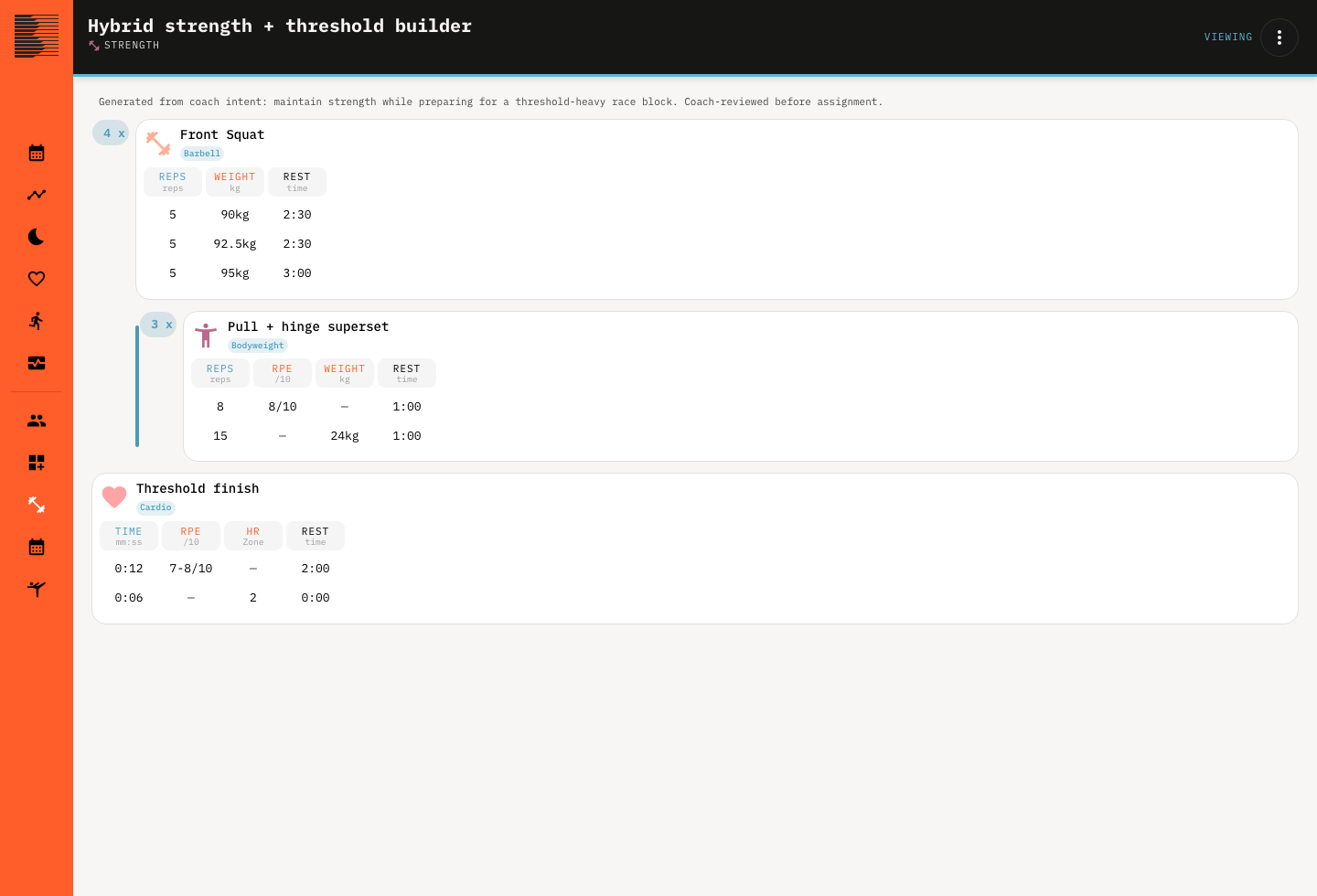The width and height of the screenshot is (1317, 896).
Task: Click the 24kg weight value
Action: (x=345, y=436)
